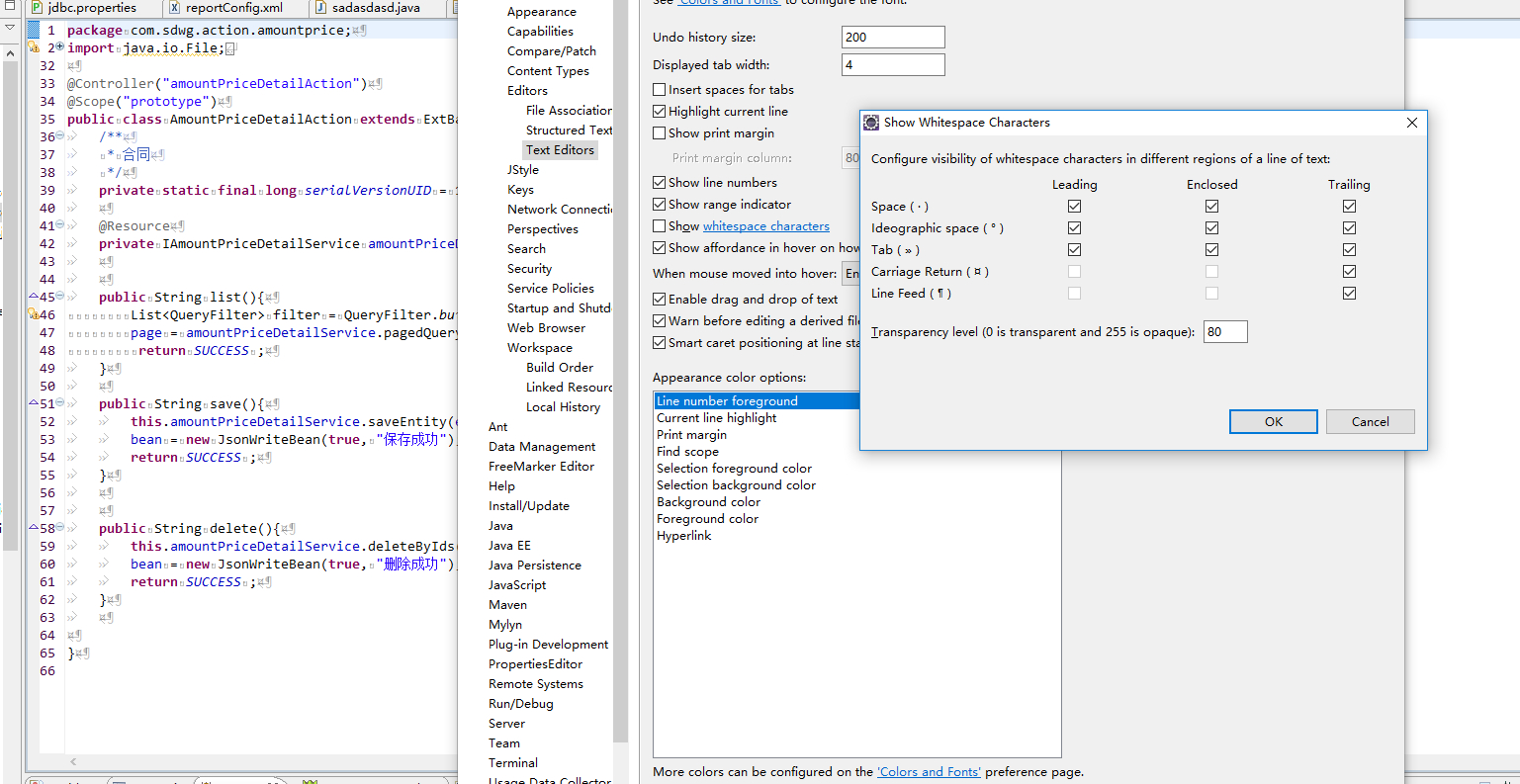Enable Show print margin checkbox
This screenshot has width=1520, height=784.
coord(660,133)
